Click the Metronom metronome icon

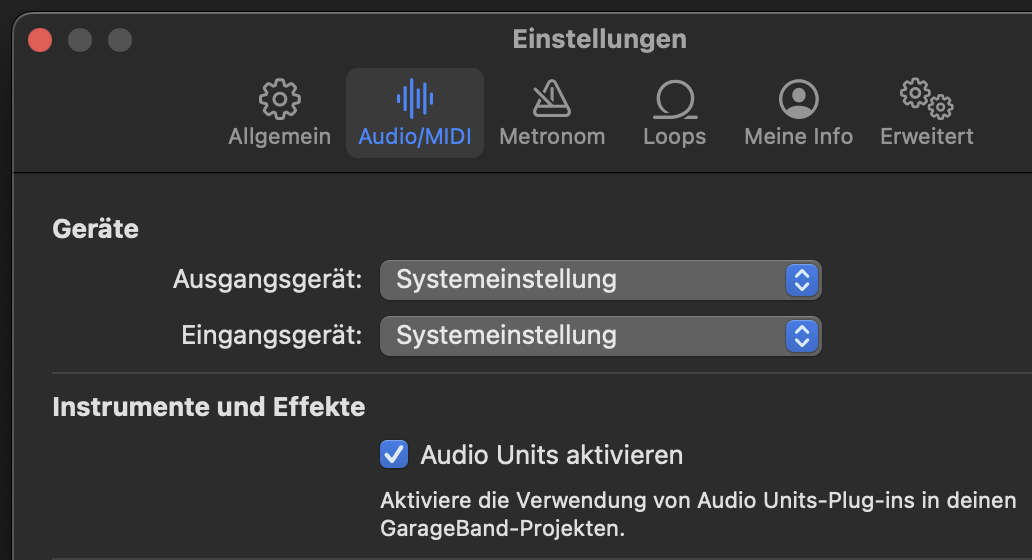tap(552, 98)
